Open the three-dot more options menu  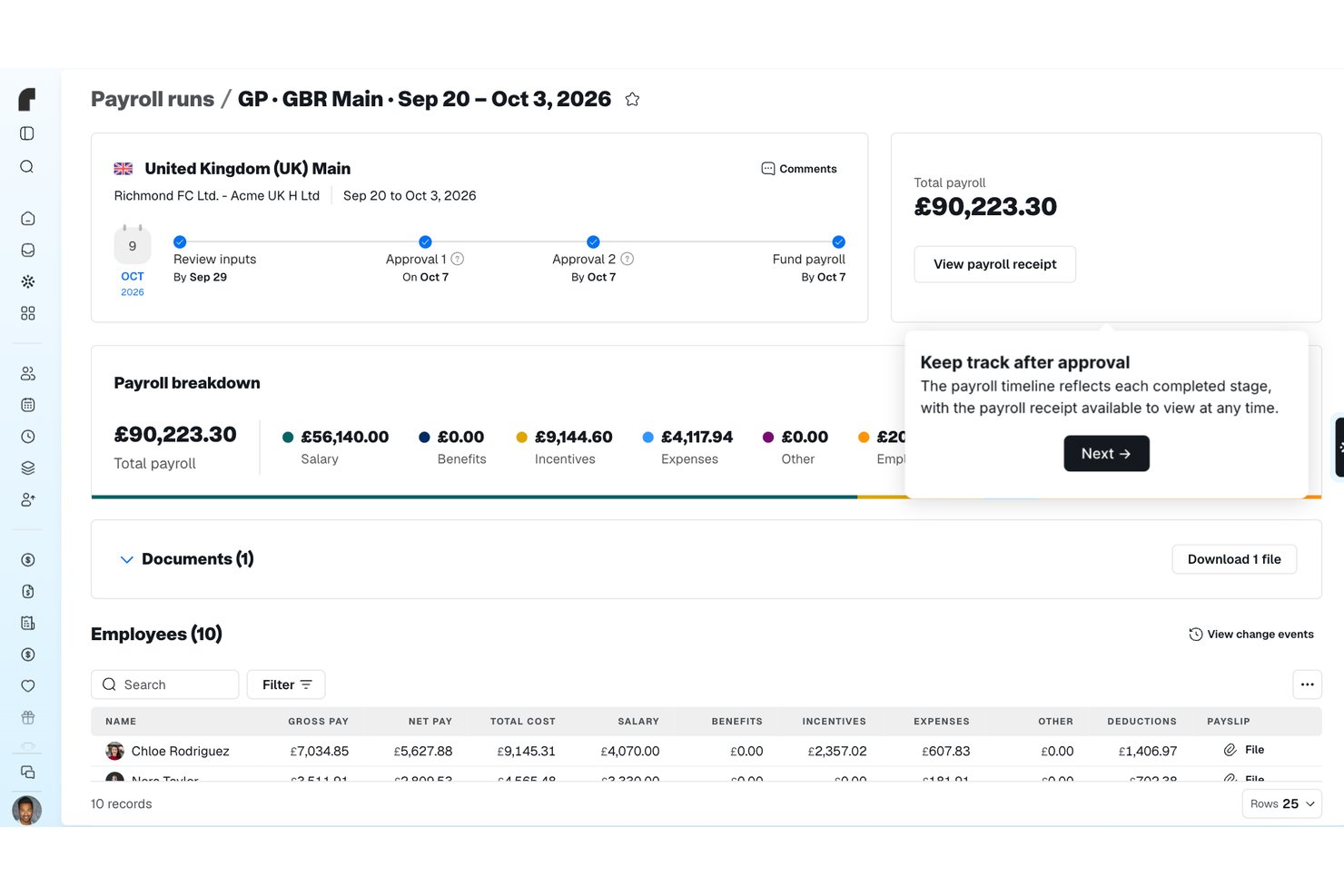pyautogui.click(x=1308, y=684)
